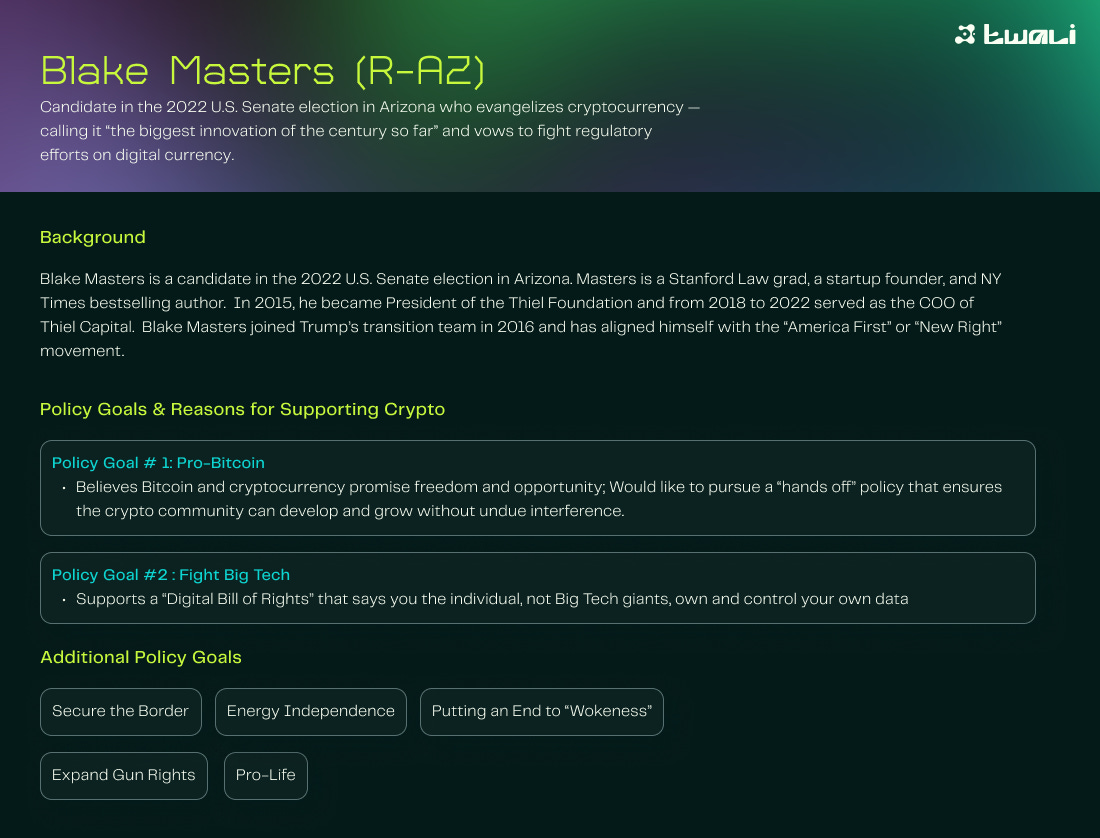Select the "Pro-Life" pill

tap(266, 776)
